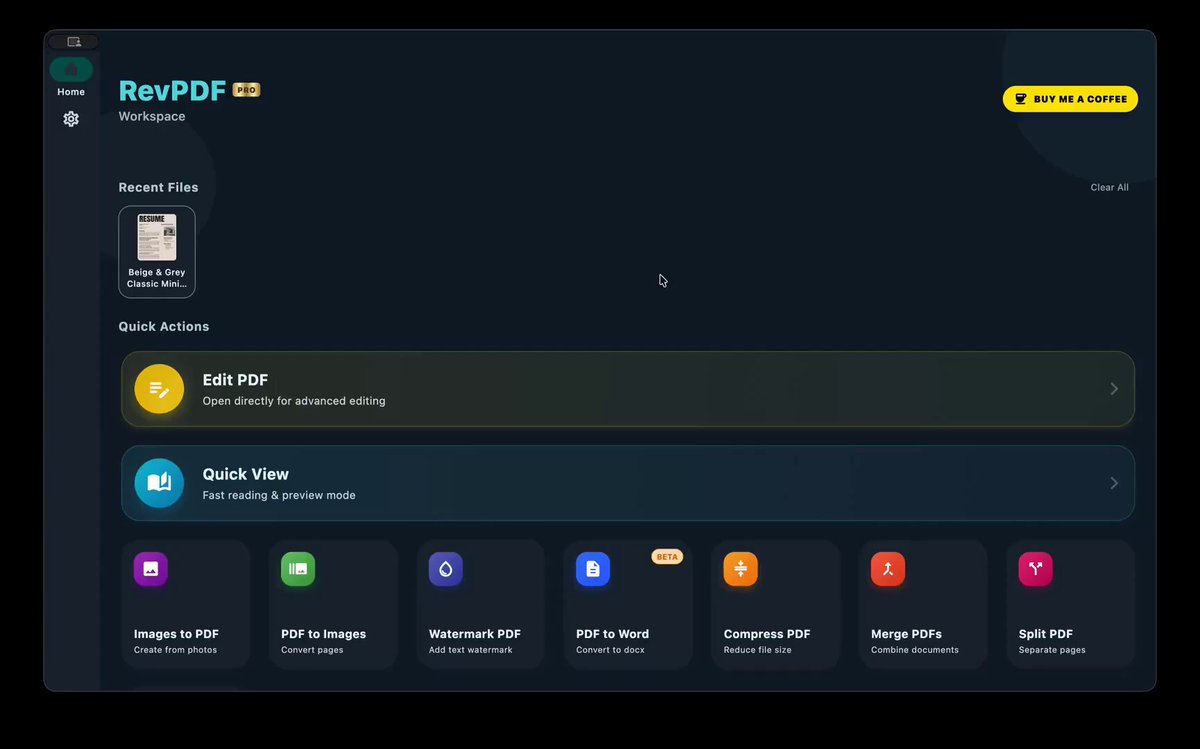Click the 'Merge PDFs' label
Viewport: 1200px width, 749px height.
coord(907,634)
